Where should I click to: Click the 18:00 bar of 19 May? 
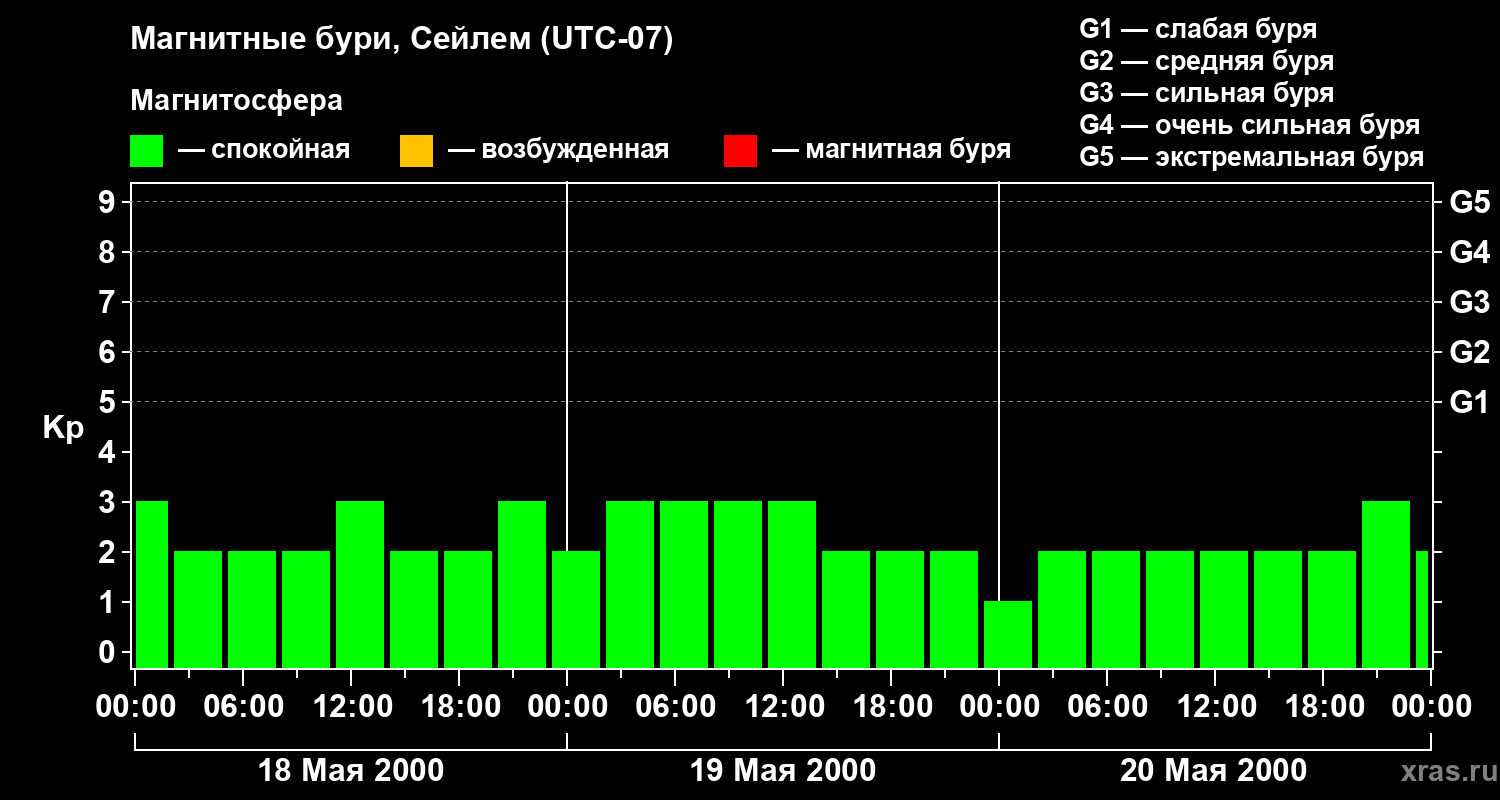pos(900,609)
